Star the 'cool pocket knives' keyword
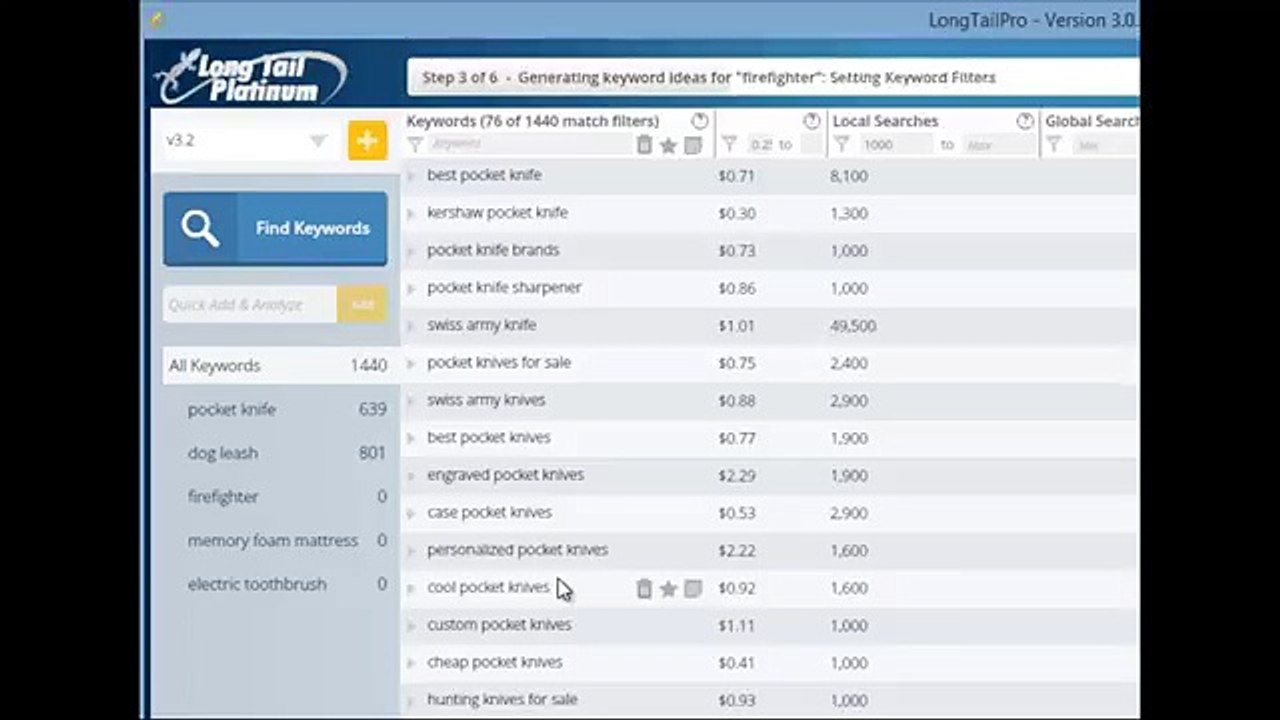Image resolution: width=1280 pixels, height=720 pixels. 668,589
